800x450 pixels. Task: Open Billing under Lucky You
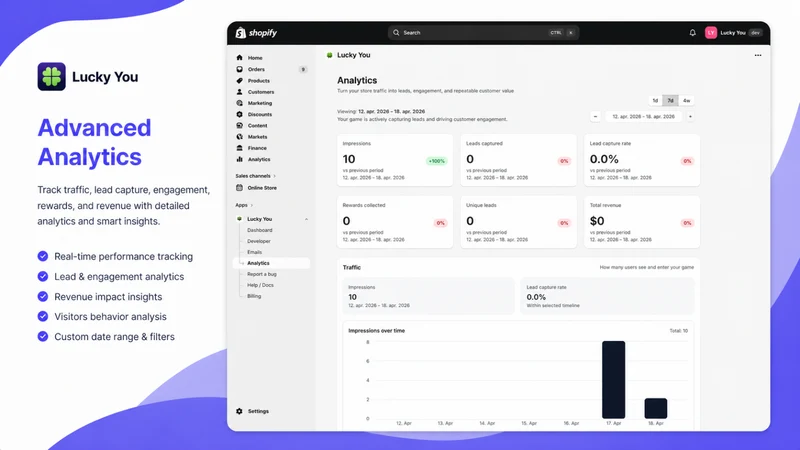[x=254, y=296]
